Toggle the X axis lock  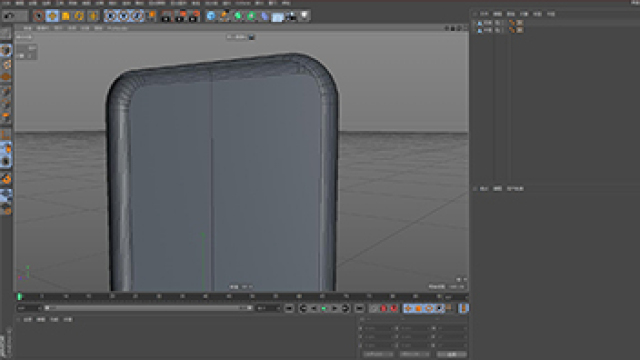pos(110,16)
